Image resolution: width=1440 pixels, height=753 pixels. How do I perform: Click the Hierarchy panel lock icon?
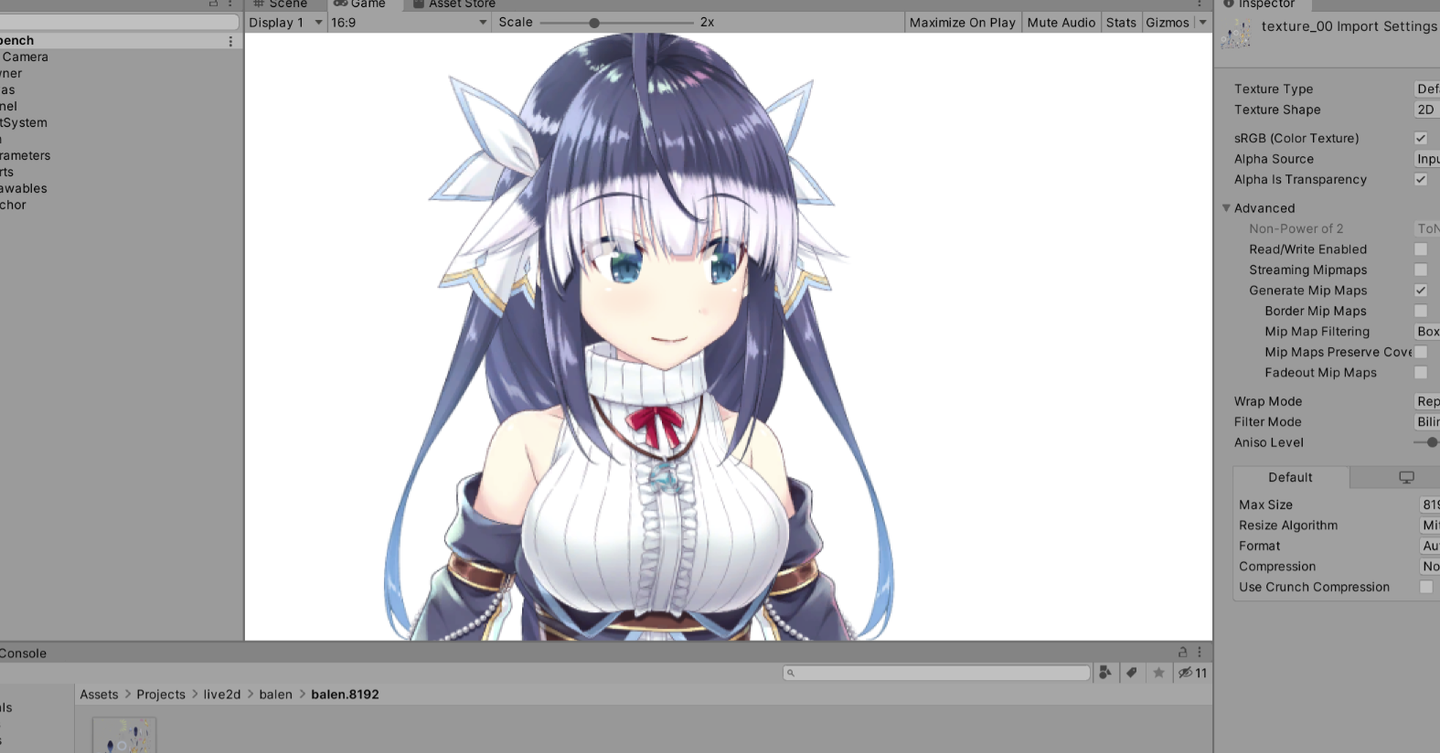coord(213,3)
